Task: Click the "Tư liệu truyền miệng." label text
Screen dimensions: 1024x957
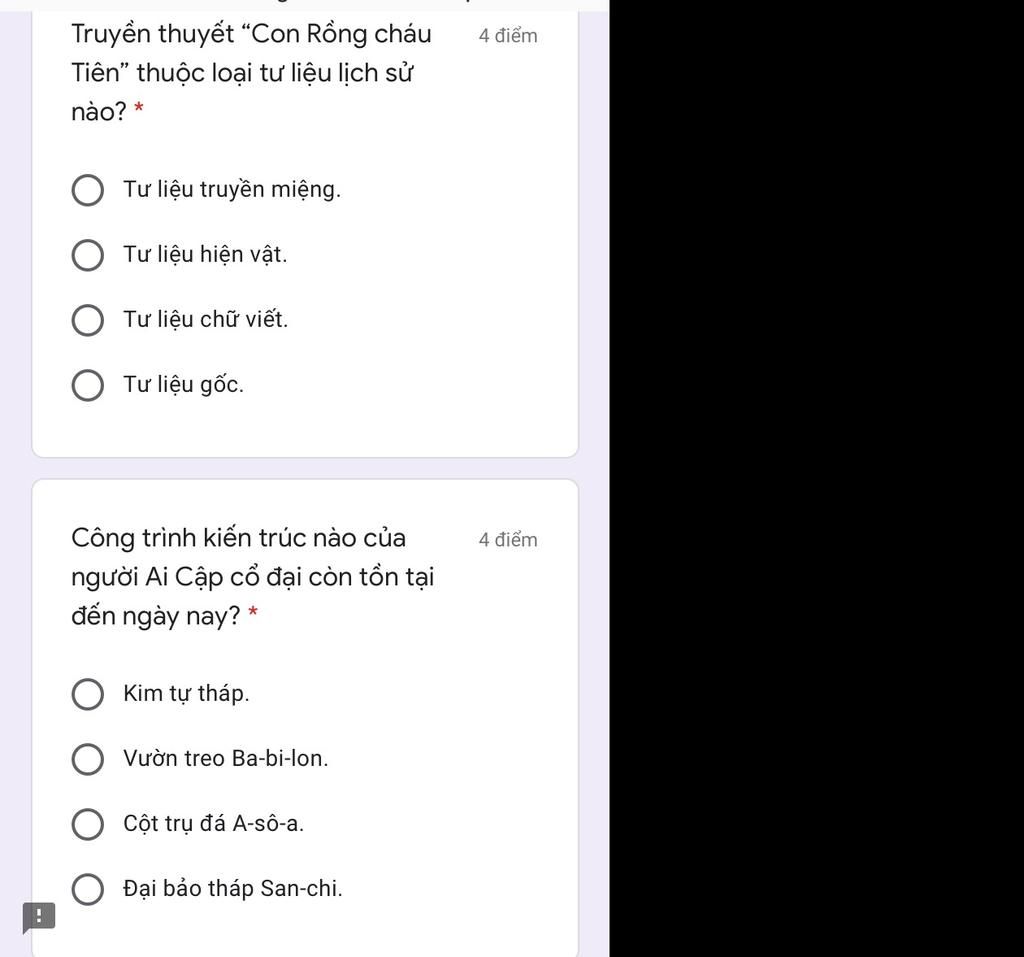Action: pyautogui.click(x=232, y=189)
